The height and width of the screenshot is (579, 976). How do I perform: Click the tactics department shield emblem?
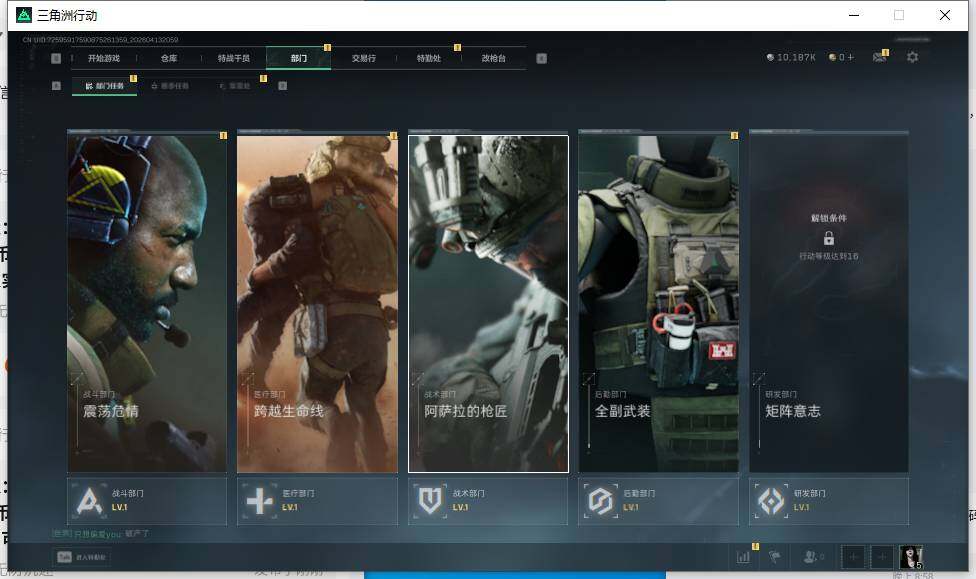(430, 501)
